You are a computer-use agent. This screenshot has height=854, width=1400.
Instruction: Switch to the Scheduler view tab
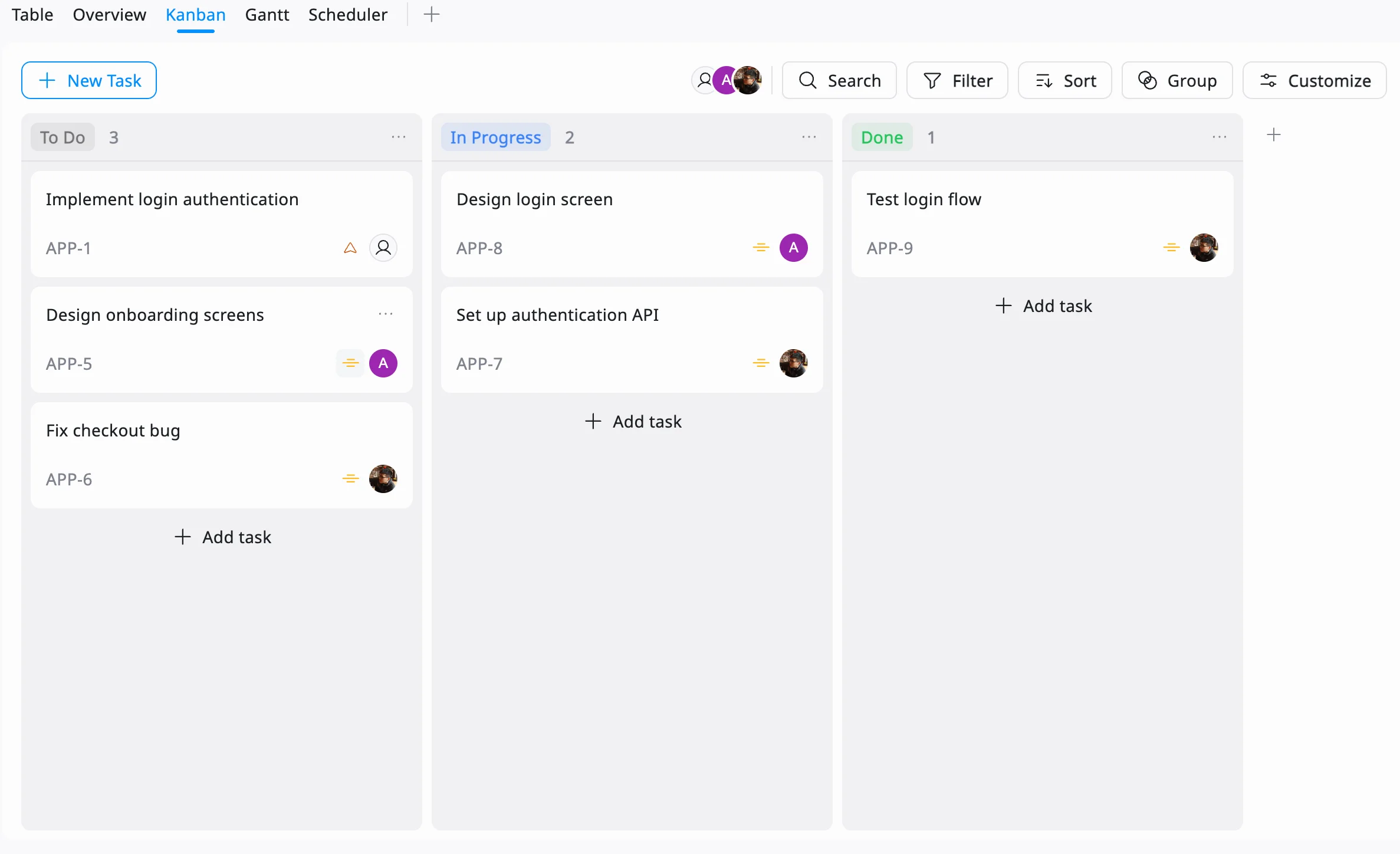[347, 14]
